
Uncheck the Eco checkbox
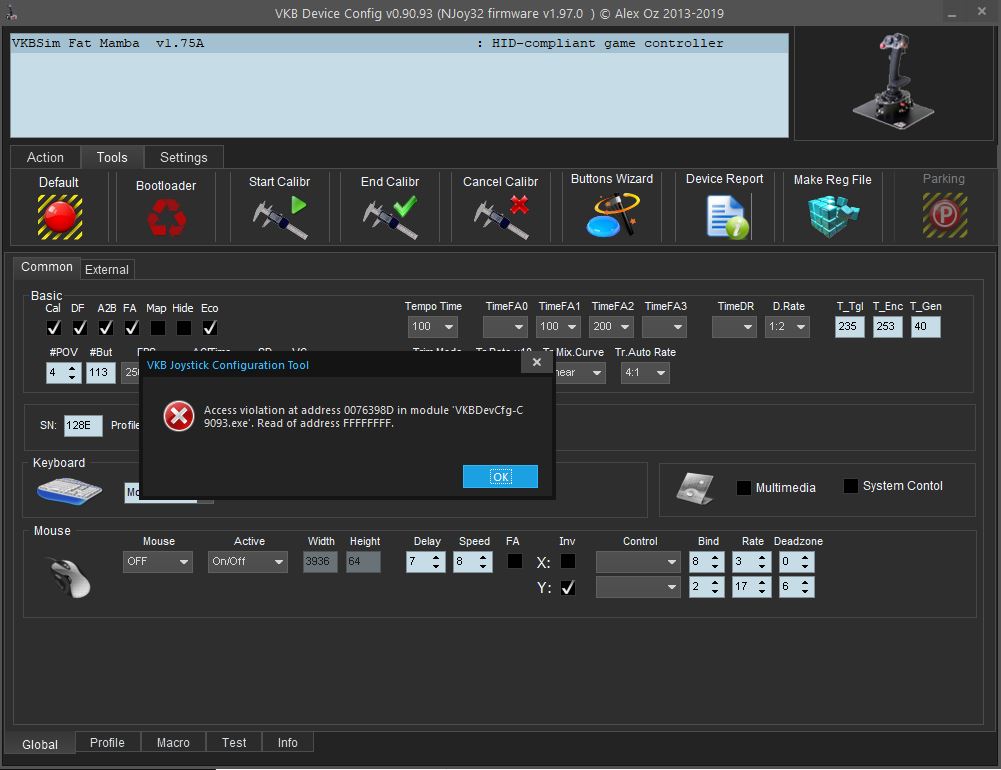click(210, 328)
